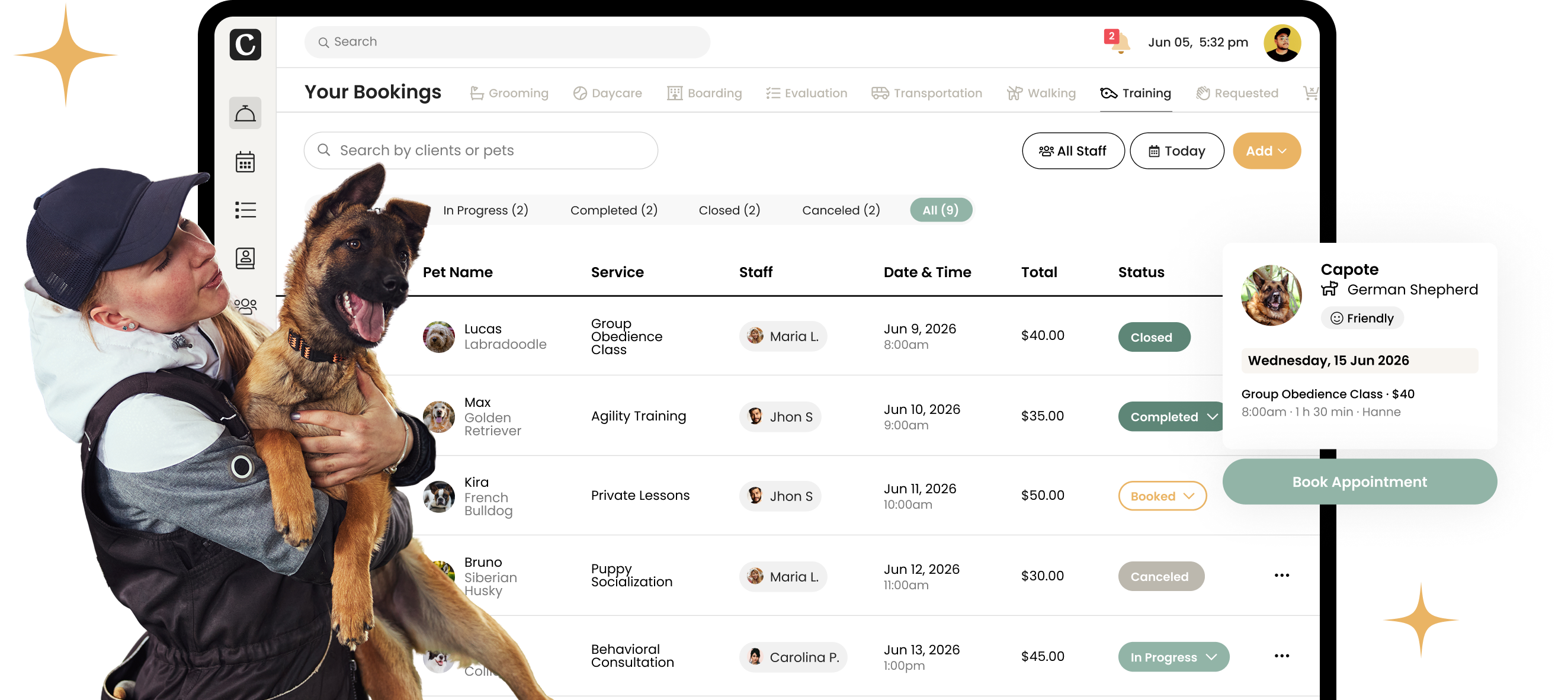Click Kira French Bulldog avatar
Image resolution: width=1568 pixels, height=700 pixels.
pyautogui.click(x=438, y=496)
